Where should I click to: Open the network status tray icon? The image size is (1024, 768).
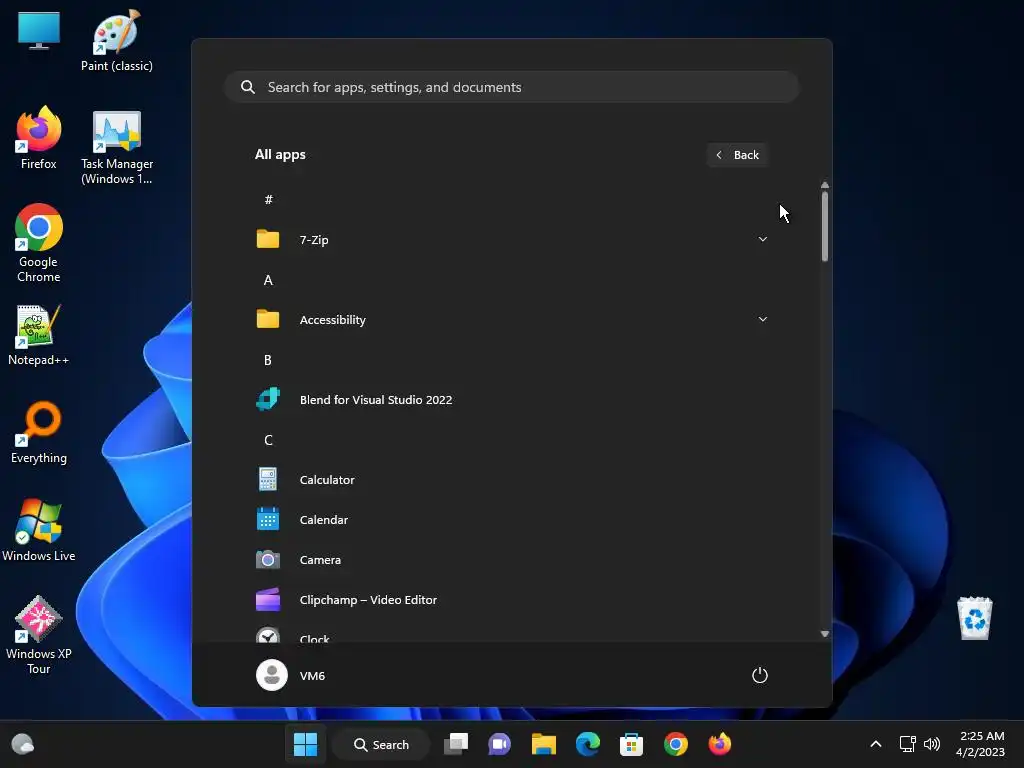point(907,744)
